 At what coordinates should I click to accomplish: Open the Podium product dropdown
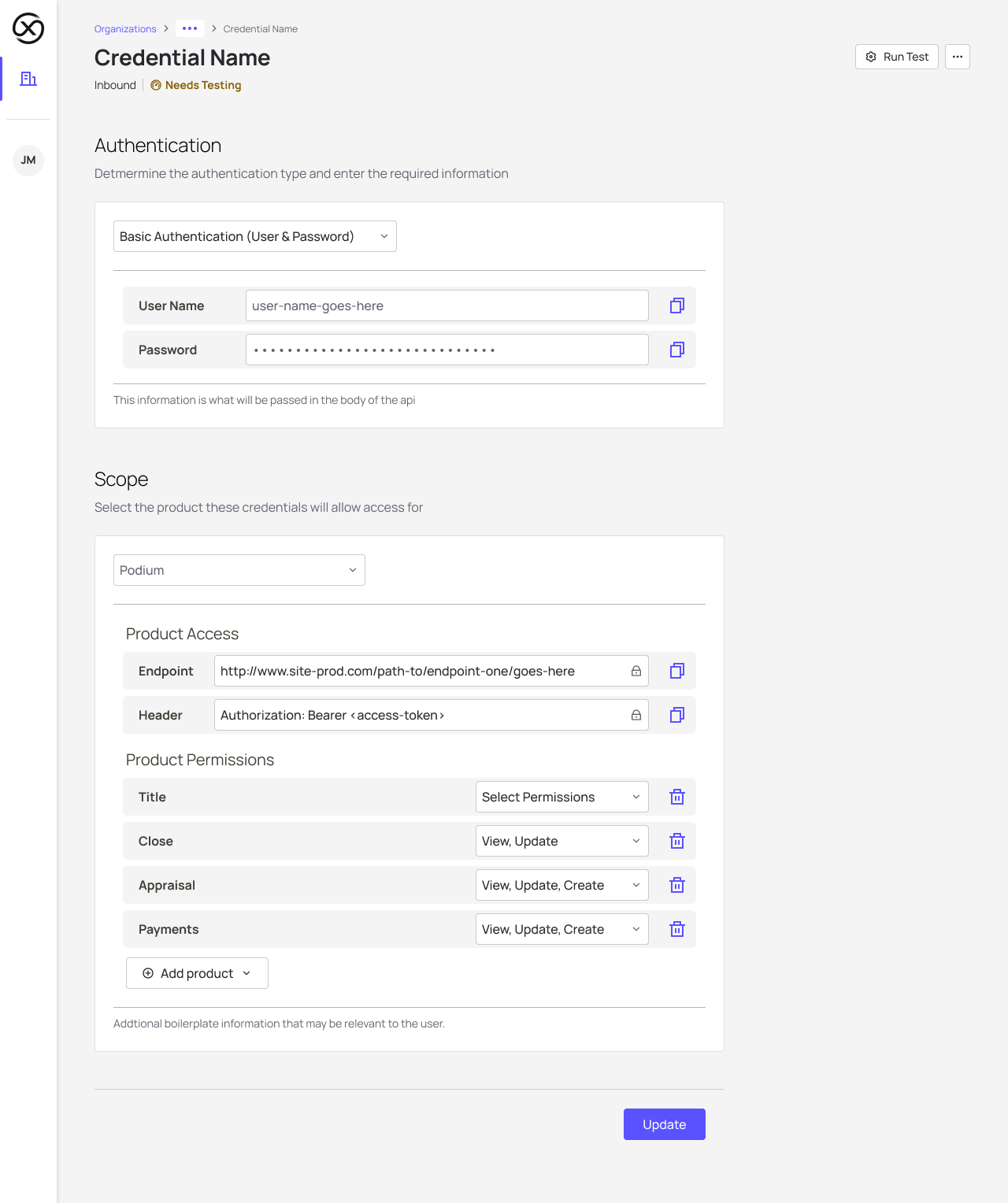pos(239,570)
